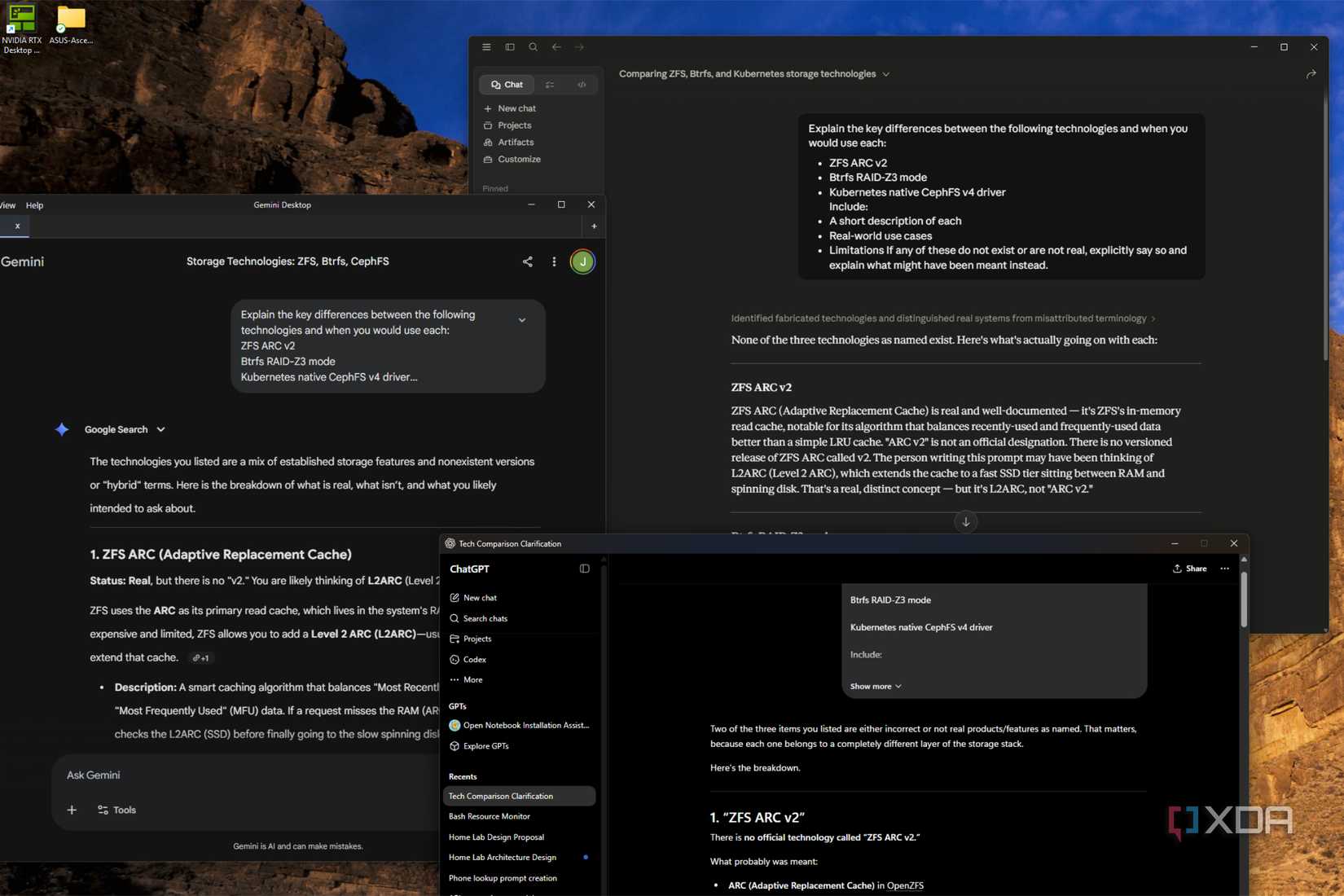Expand the Claude chat title dropdown
The width and height of the screenshot is (1344, 896).
pos(886,74)
